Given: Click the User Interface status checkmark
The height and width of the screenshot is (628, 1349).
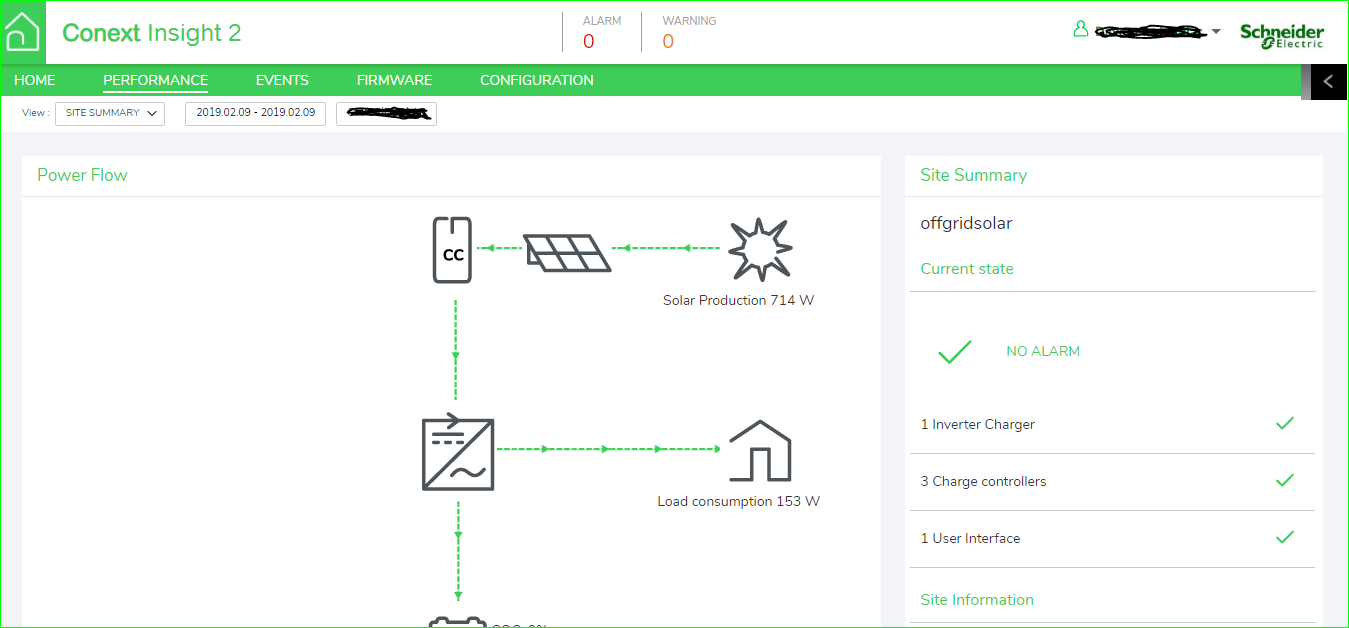Looking at the screenshot, I should (x=1285, y=537).
